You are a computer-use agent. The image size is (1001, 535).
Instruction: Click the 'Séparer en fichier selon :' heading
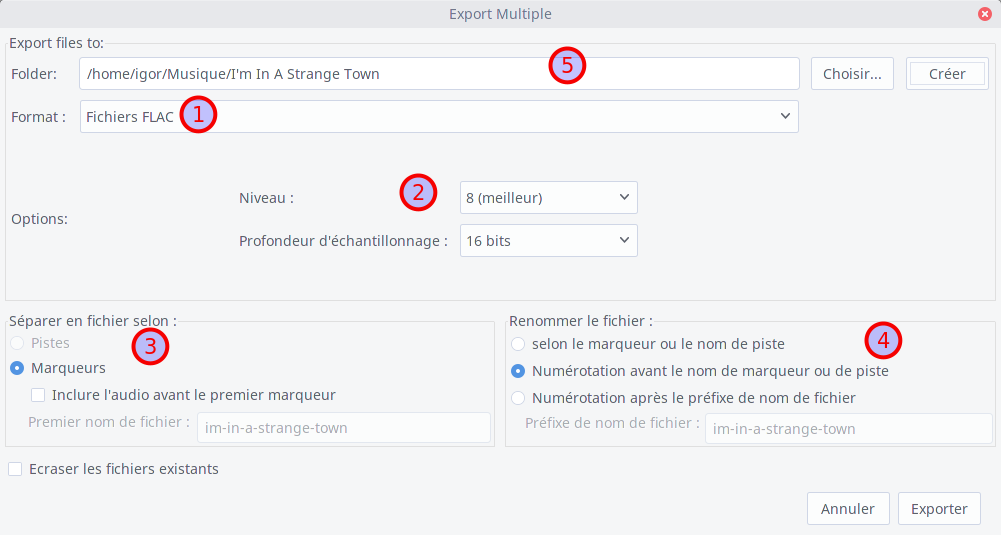(93, 321)
